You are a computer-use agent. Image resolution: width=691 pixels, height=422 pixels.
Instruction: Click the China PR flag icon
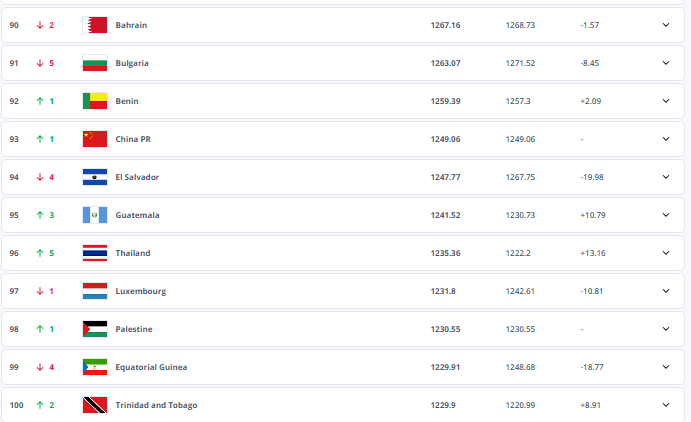(94, 139)
